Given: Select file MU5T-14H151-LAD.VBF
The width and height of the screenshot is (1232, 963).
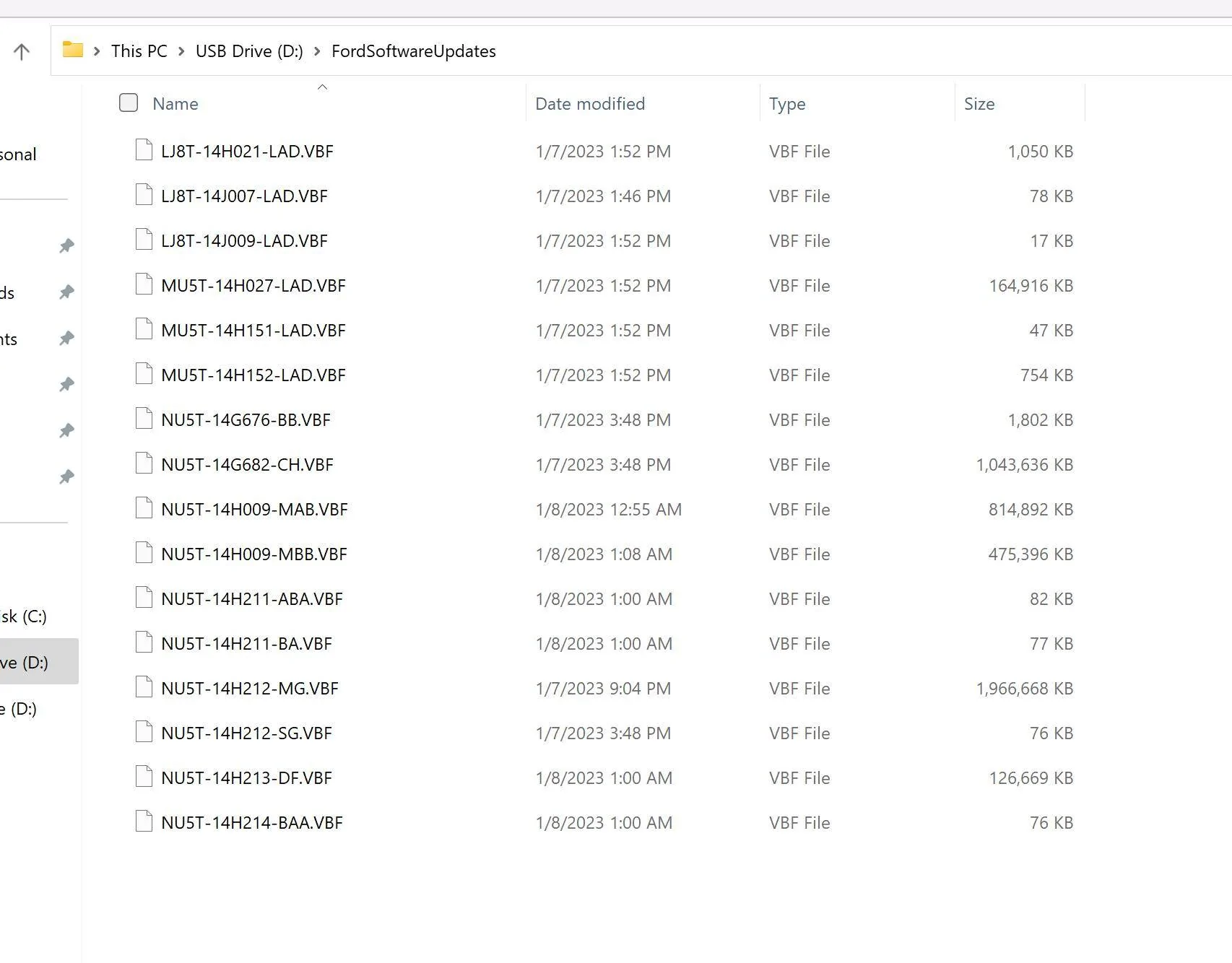Looking at the screenshot, I should point(253,331).
